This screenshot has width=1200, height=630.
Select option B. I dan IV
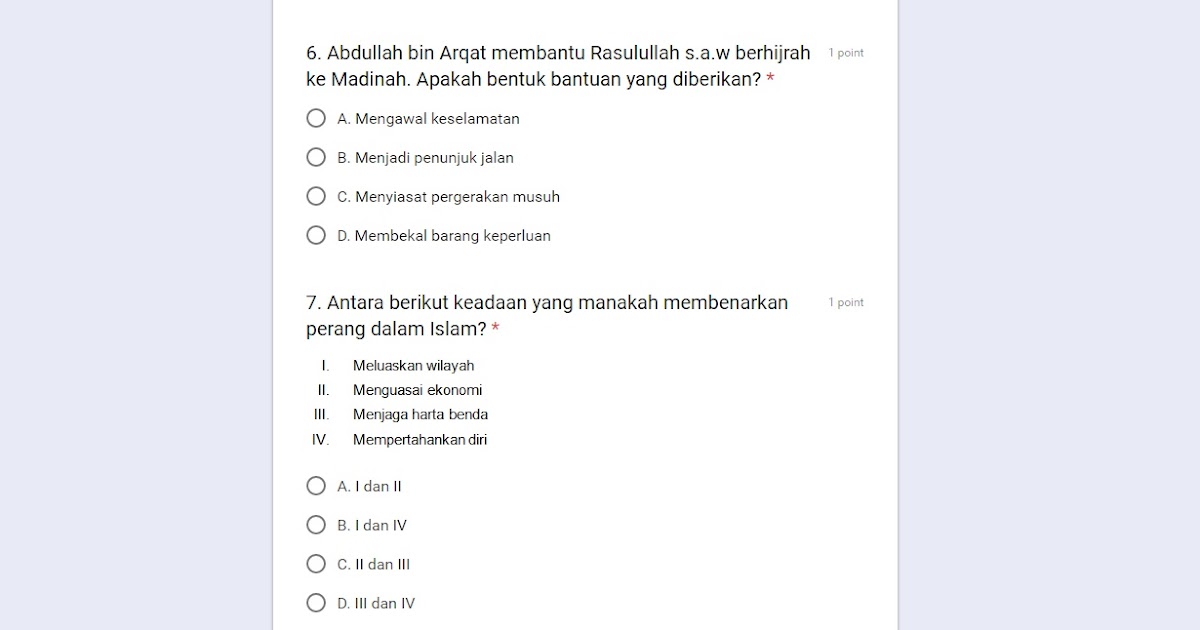coord(316,525)
